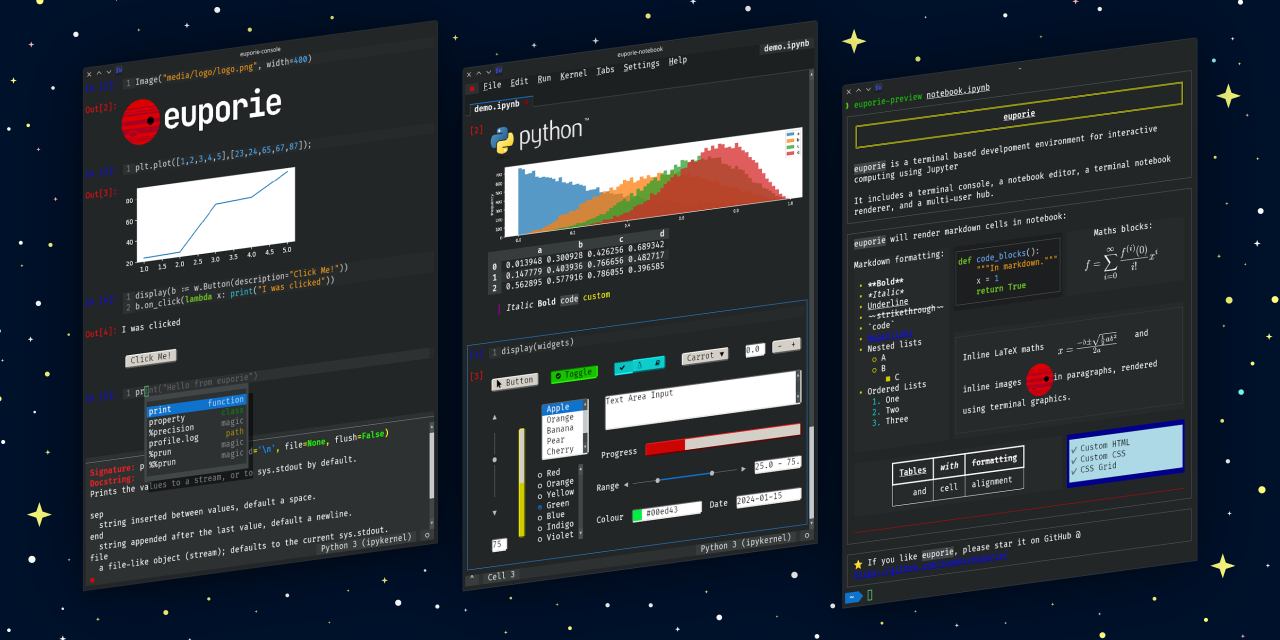Click the red euporie logo beside File menu
This screenshot has height=640, width=1280.
(472, 88)
